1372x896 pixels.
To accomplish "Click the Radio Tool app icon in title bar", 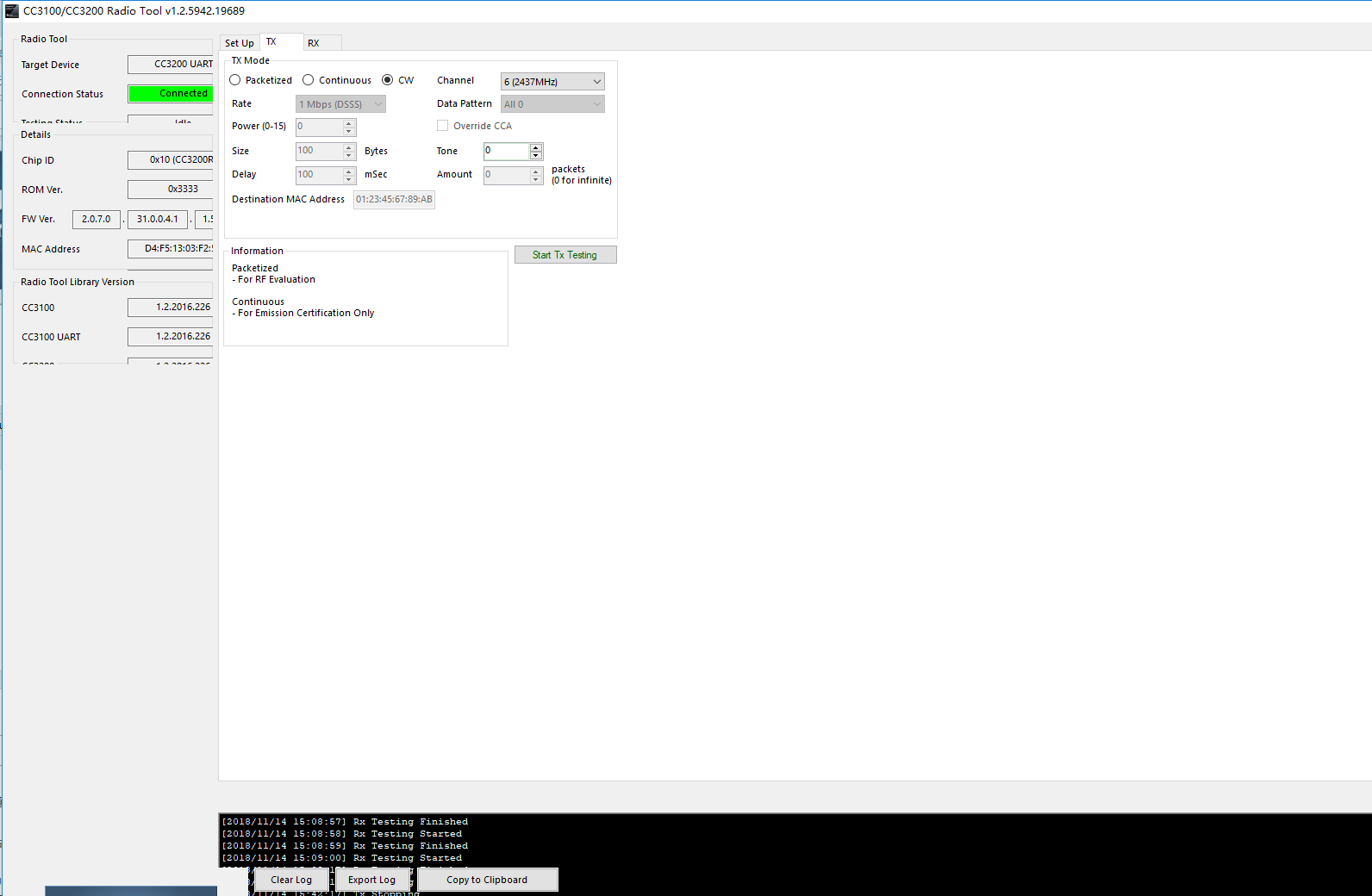I will (12, 11).
